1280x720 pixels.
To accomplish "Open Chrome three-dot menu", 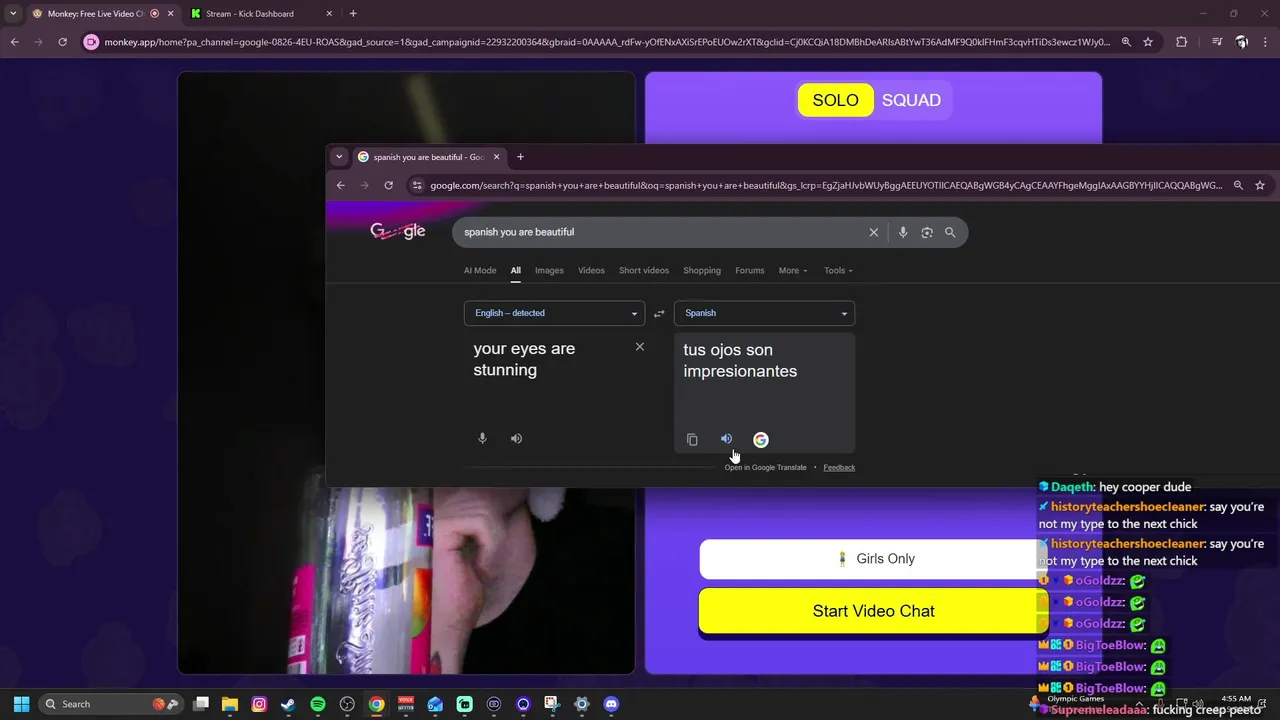I will pos(1266,42).
